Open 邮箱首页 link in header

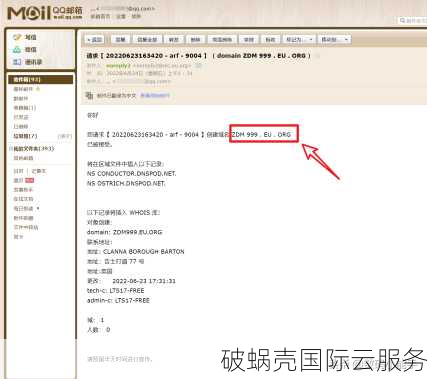[x=100, y=16]
